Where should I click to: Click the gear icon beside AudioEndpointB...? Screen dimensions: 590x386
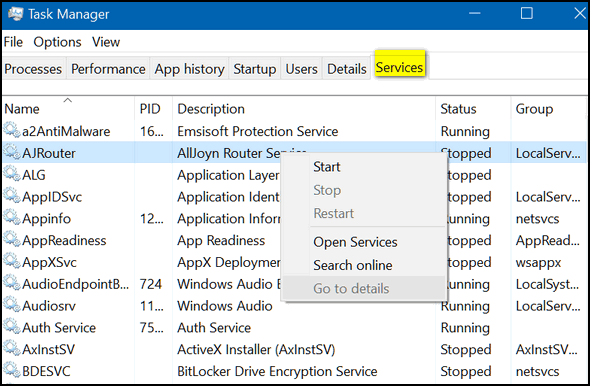click(12, 283)
